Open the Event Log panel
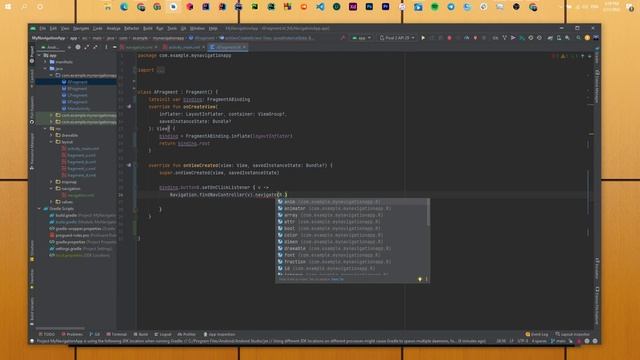 point(537,334)
